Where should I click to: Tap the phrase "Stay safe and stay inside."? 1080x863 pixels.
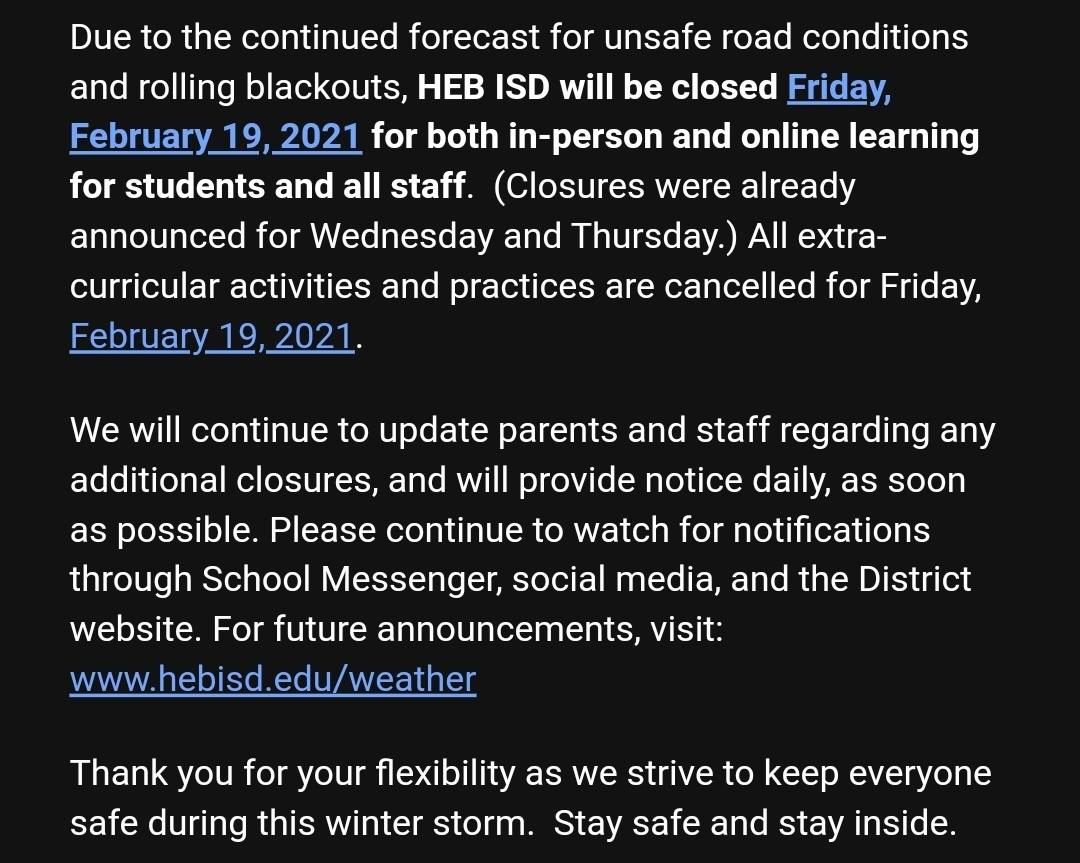755,823
